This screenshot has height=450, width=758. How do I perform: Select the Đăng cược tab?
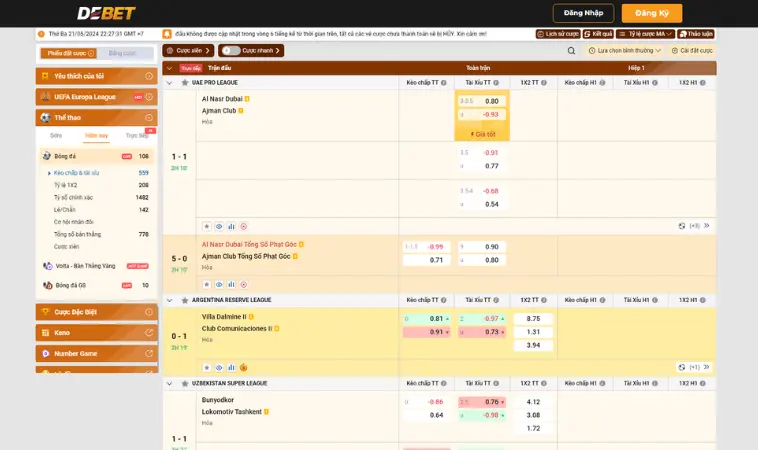coord(123,53)
